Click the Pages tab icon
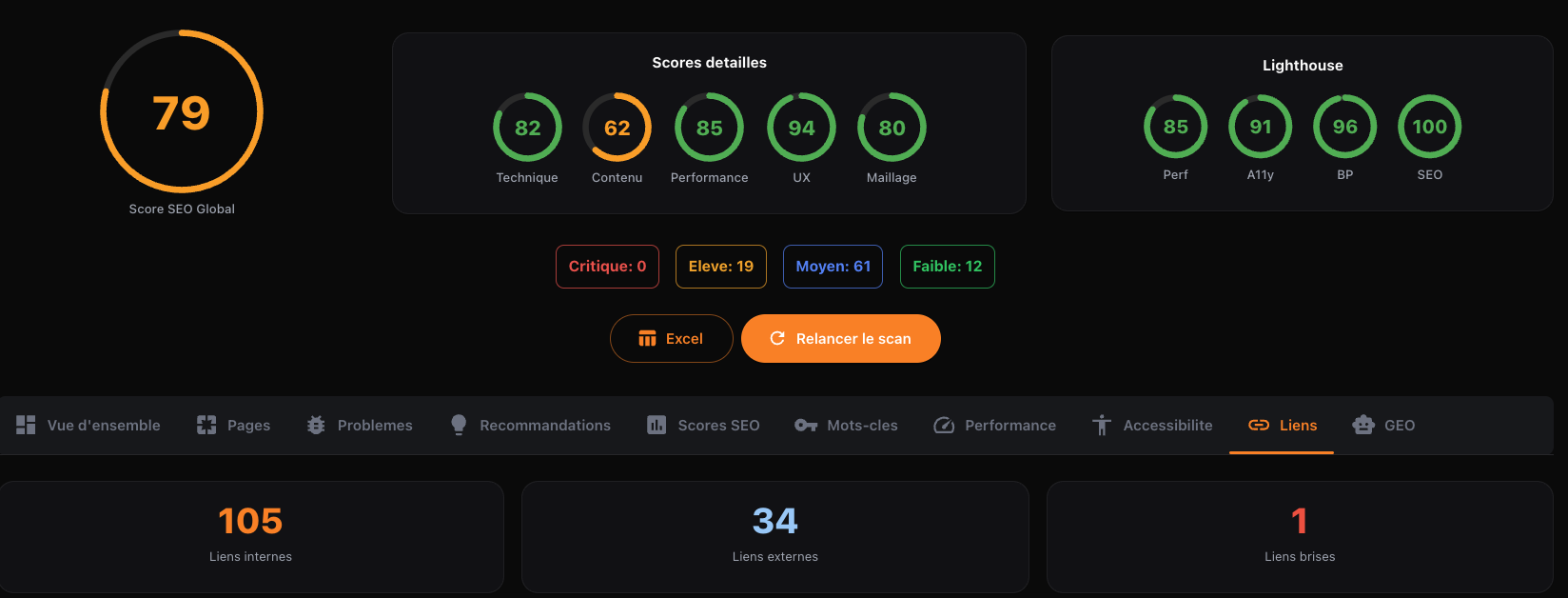1568x598 pixels. point(206,426)
